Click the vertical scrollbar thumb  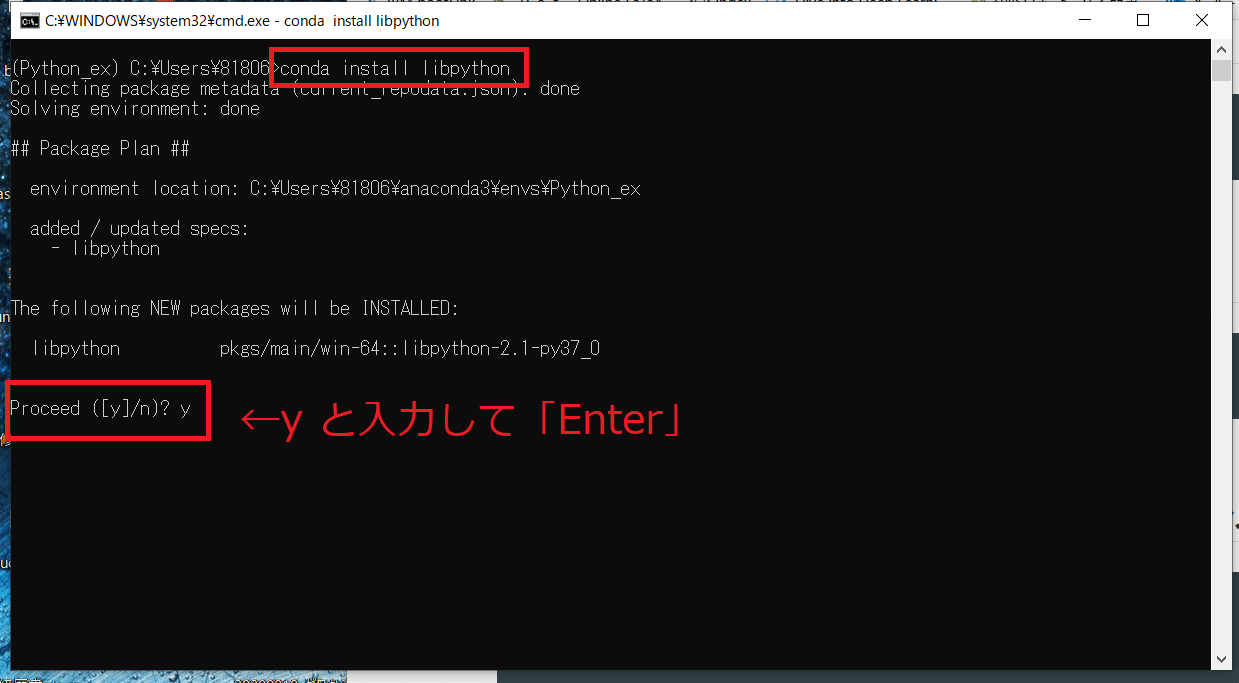pyautogui.click(x=1221, y=70)
